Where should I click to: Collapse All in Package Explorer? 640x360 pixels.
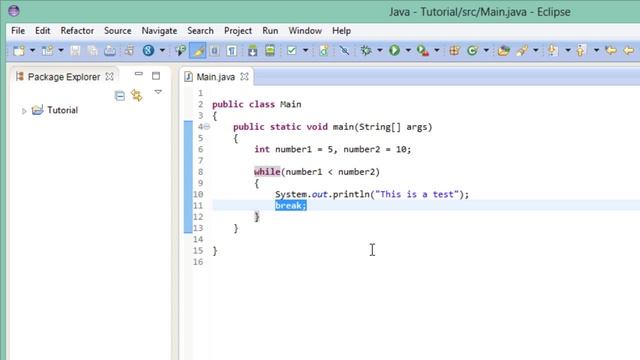pos(120,96)
